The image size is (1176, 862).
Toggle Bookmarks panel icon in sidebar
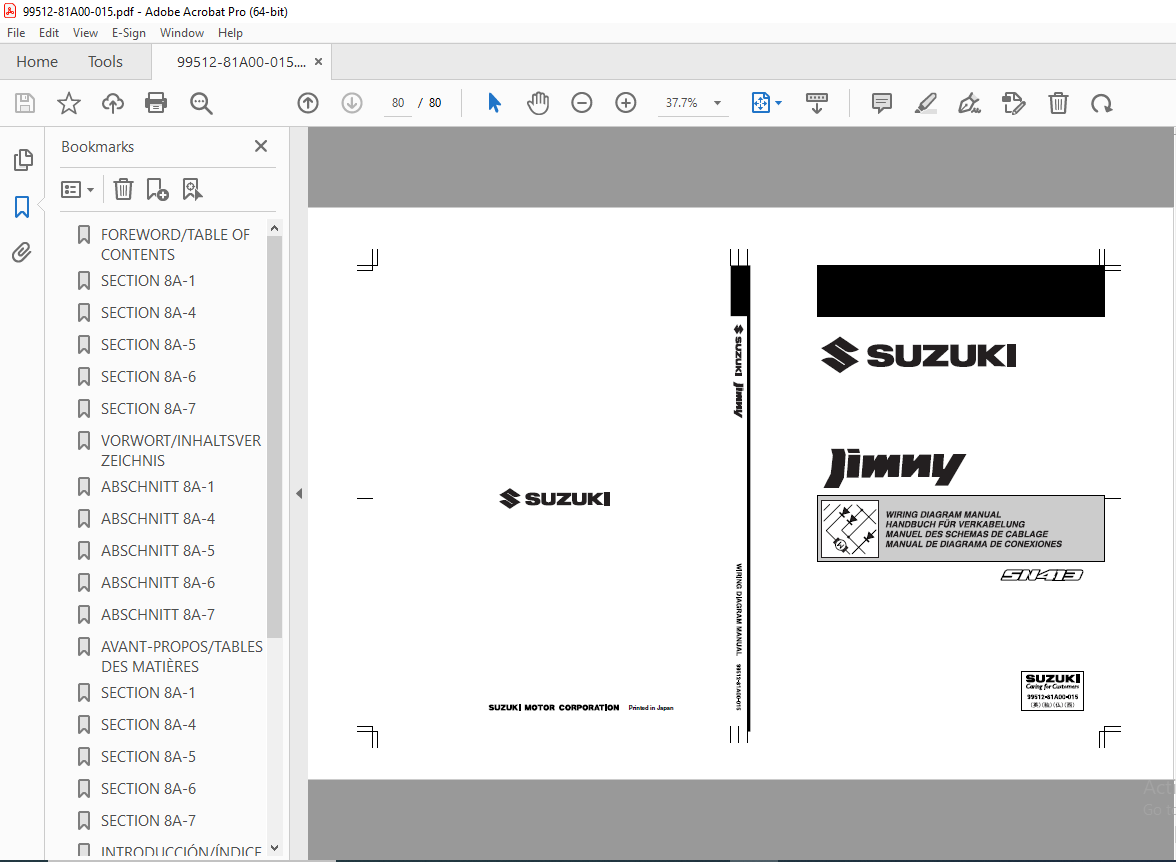click(x=22, y=206)
